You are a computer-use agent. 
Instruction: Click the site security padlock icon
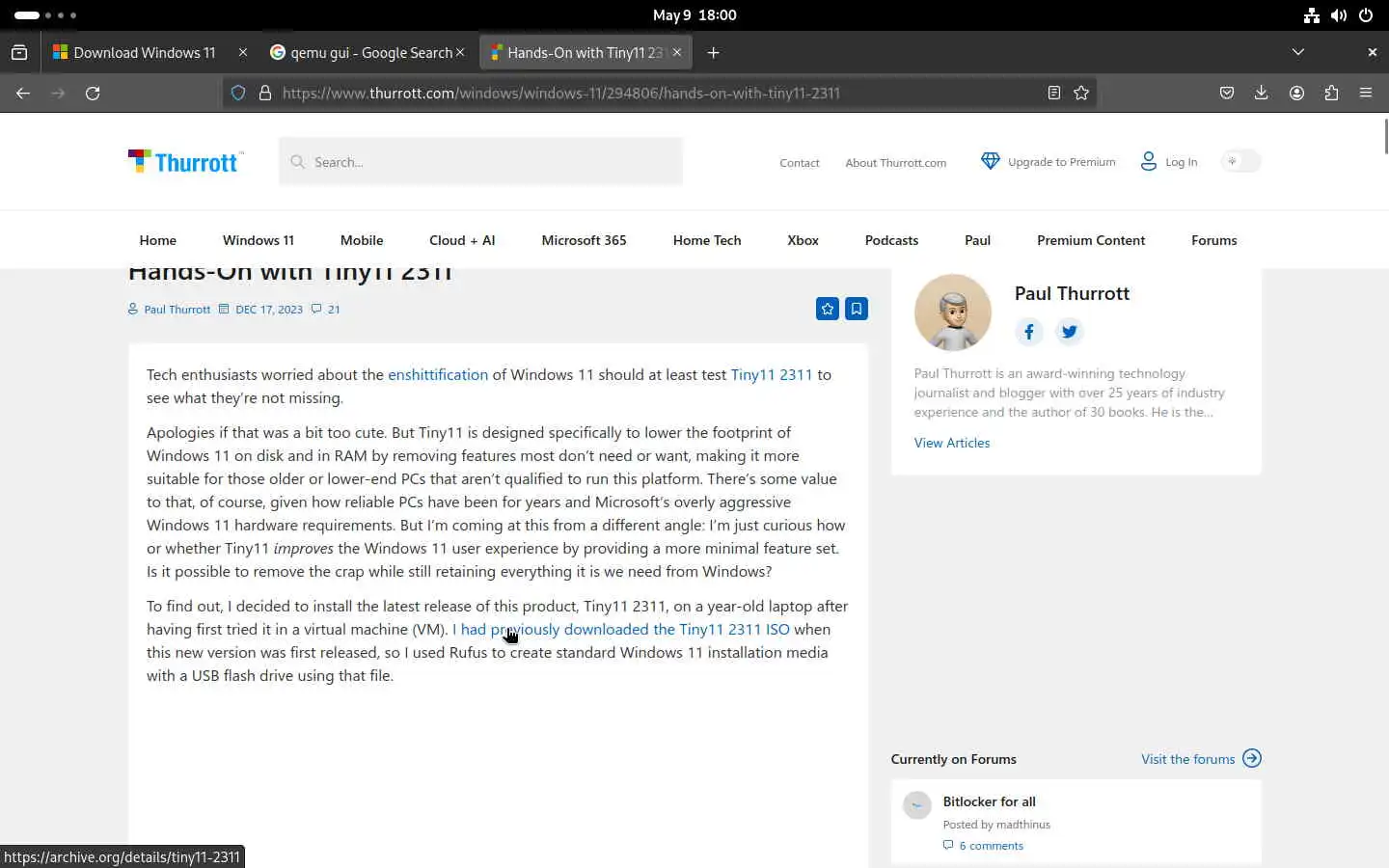click(264, 93)
